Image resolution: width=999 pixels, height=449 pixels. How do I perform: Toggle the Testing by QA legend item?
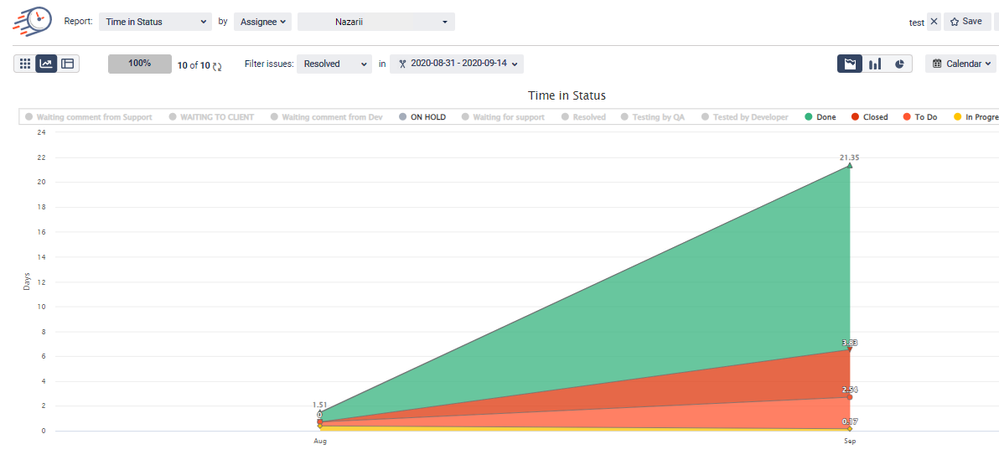tap(654, 117)
